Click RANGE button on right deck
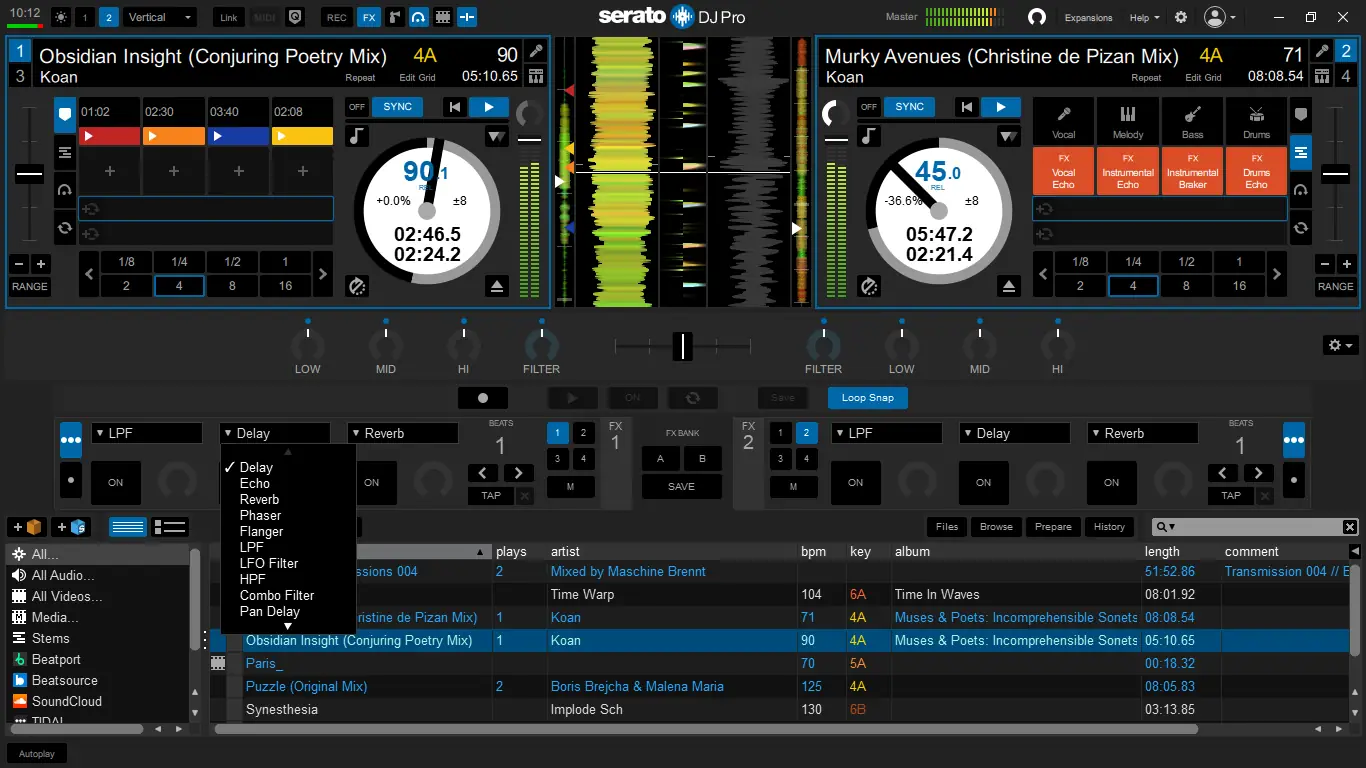 (x=1335, y=286)
